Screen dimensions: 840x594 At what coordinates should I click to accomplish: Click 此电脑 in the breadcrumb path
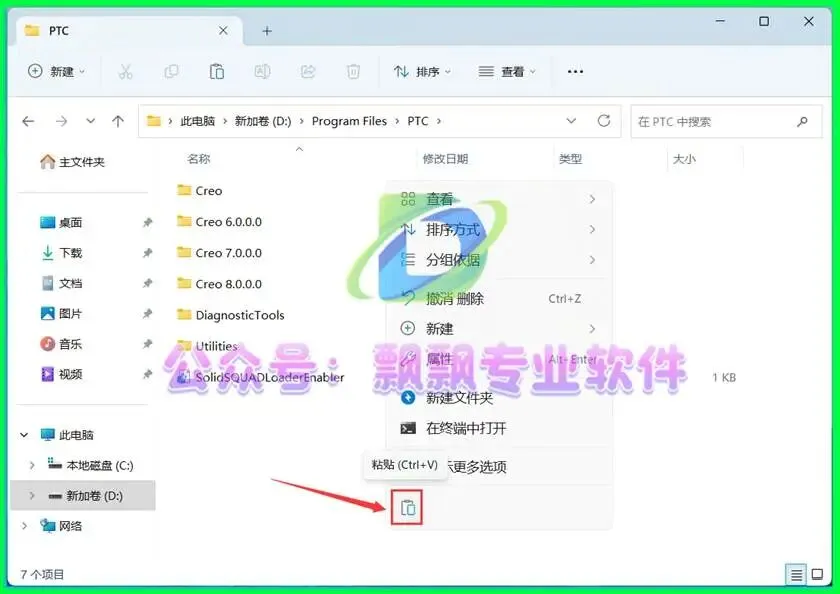point(197,122)
